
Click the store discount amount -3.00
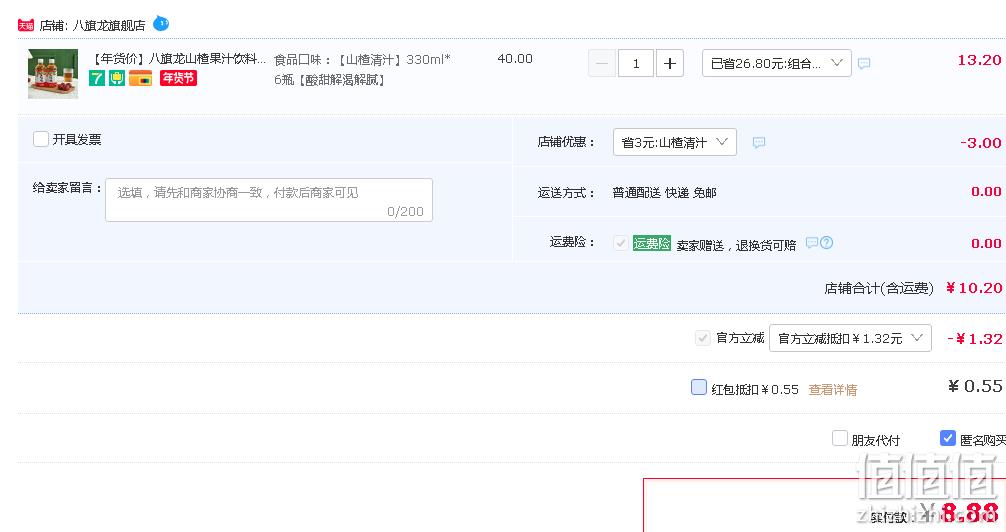[x=981, y=143]
